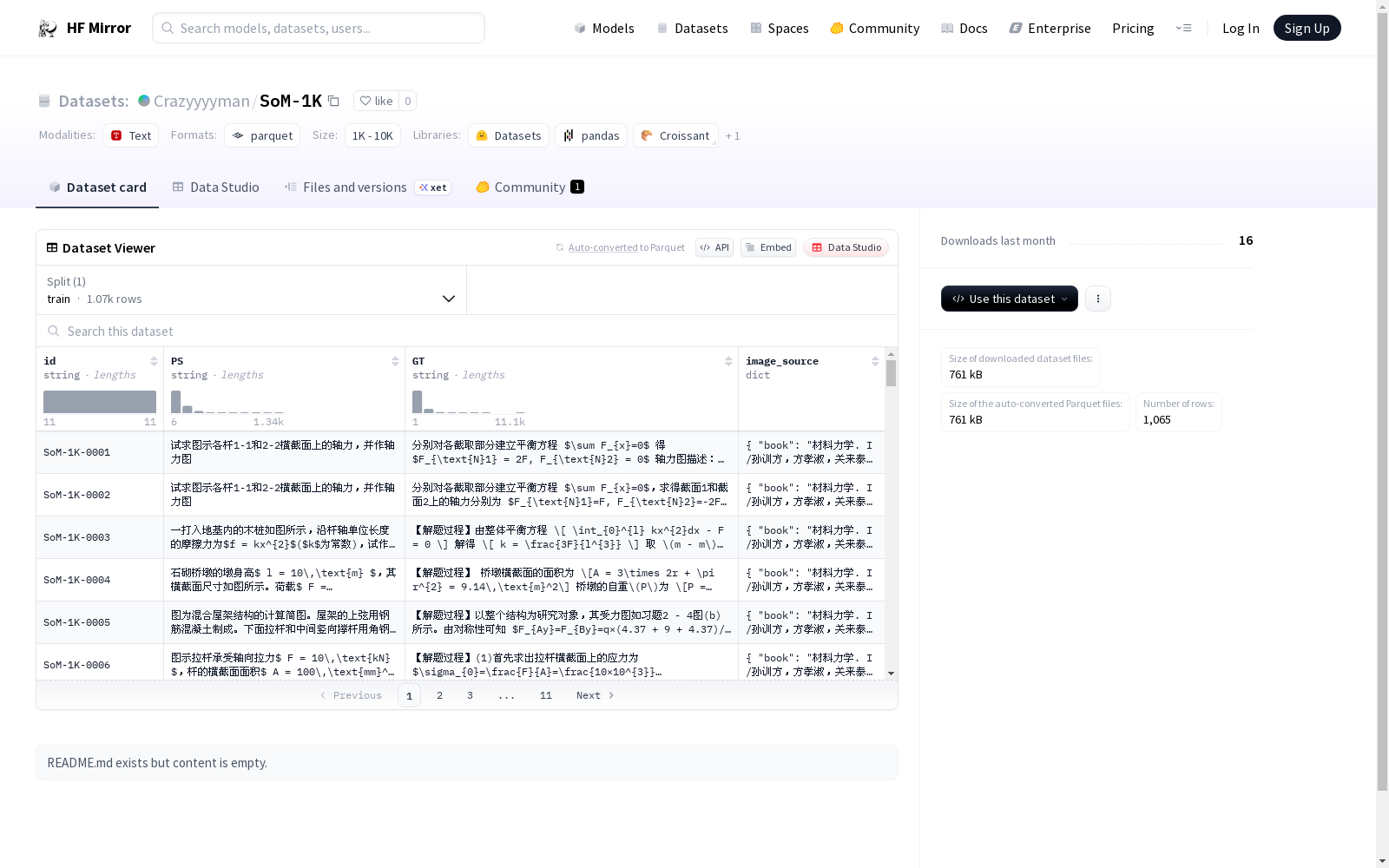Open the more options menu icon in navbar
This screenshot has height=868, width=1389.
[1183, 28]
